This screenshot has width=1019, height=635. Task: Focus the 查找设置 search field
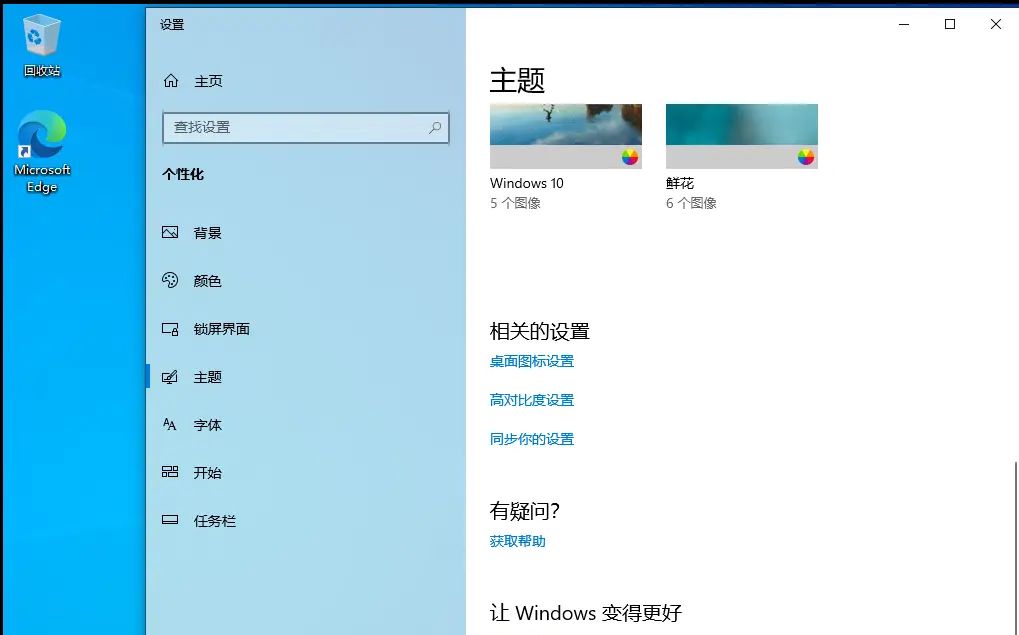point(305,127)
